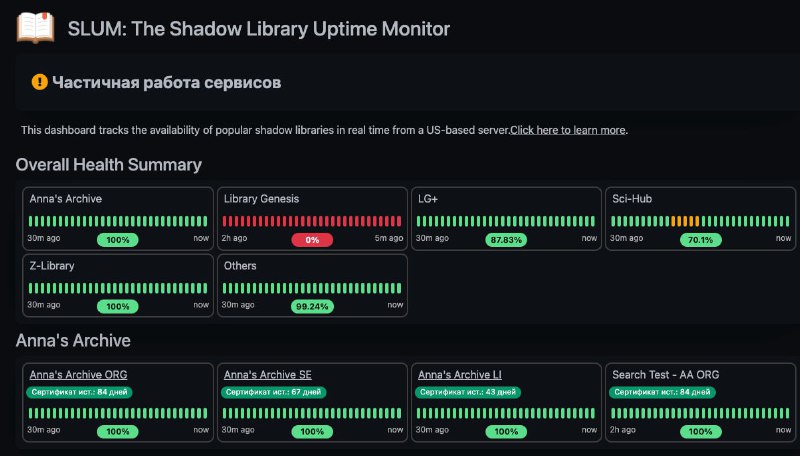The image size is (800, 456).
Task: Click Library Genesis red 0% badge
Action: (x=312, y=240)
